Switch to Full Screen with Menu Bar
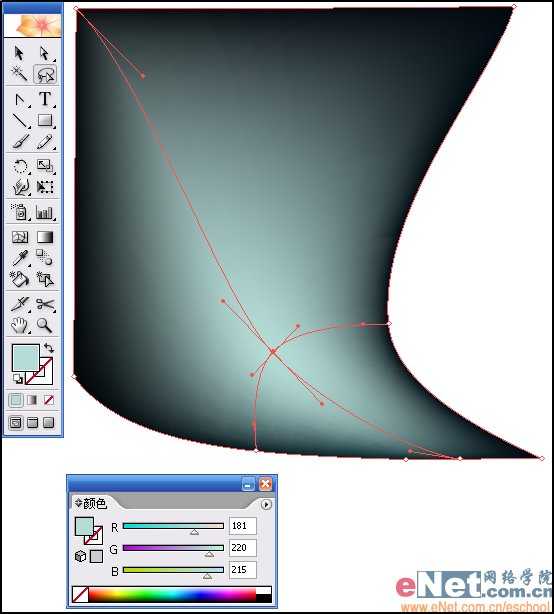 click(x=32, y=423)
